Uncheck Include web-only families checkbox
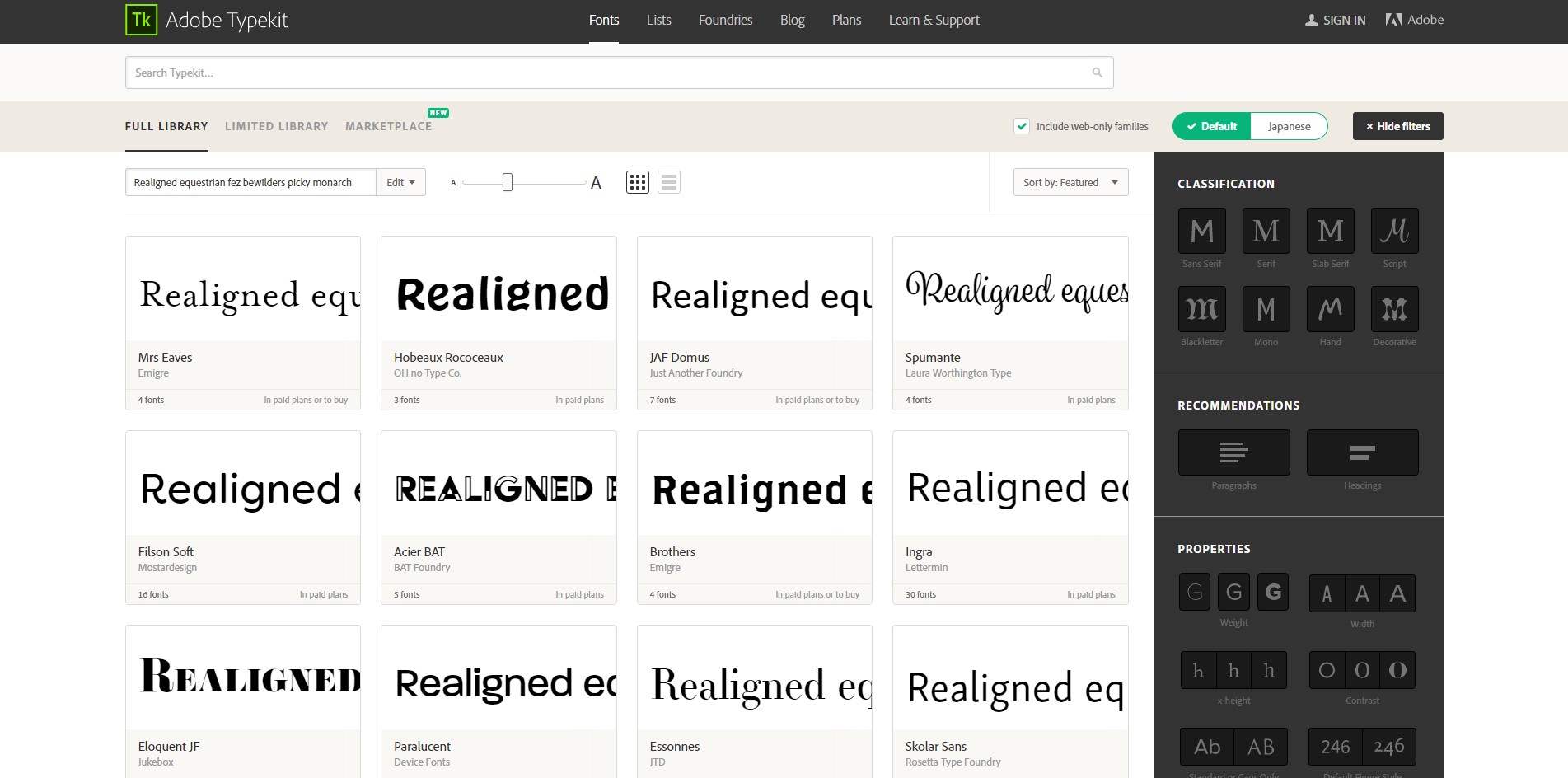1568x778 pixels. click(x=1022, y=126)
